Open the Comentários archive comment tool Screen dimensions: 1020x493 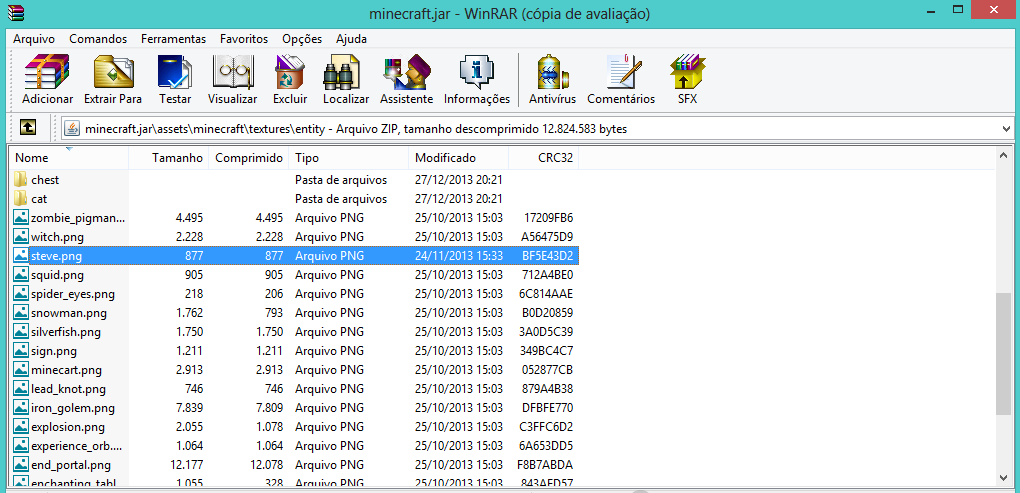click(x=621, y=79)
